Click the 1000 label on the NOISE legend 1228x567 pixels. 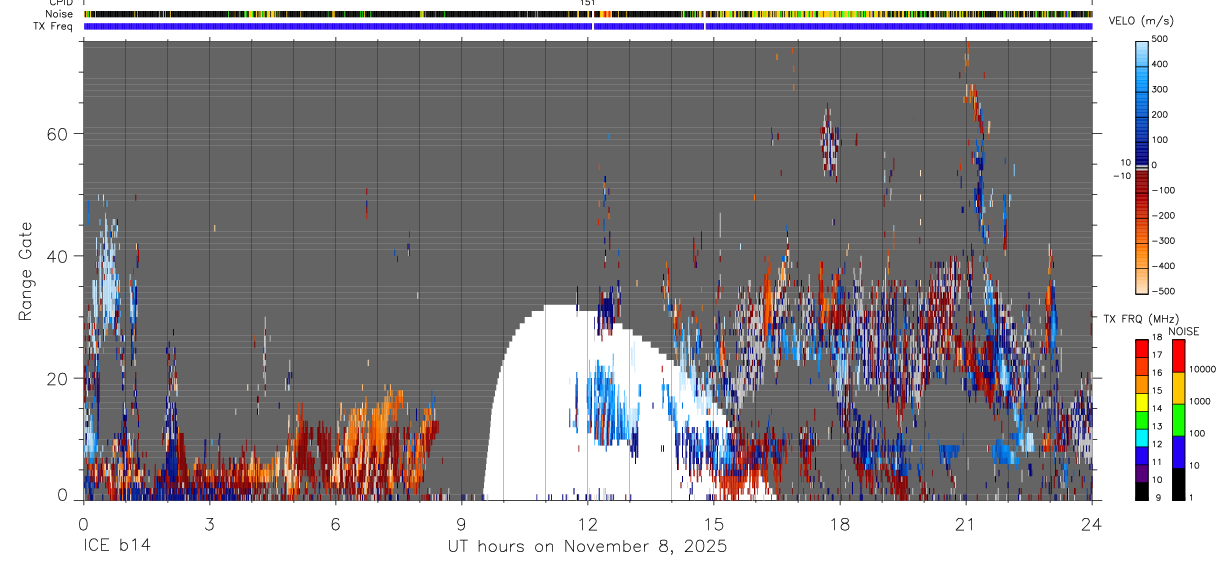(1199, 401)
